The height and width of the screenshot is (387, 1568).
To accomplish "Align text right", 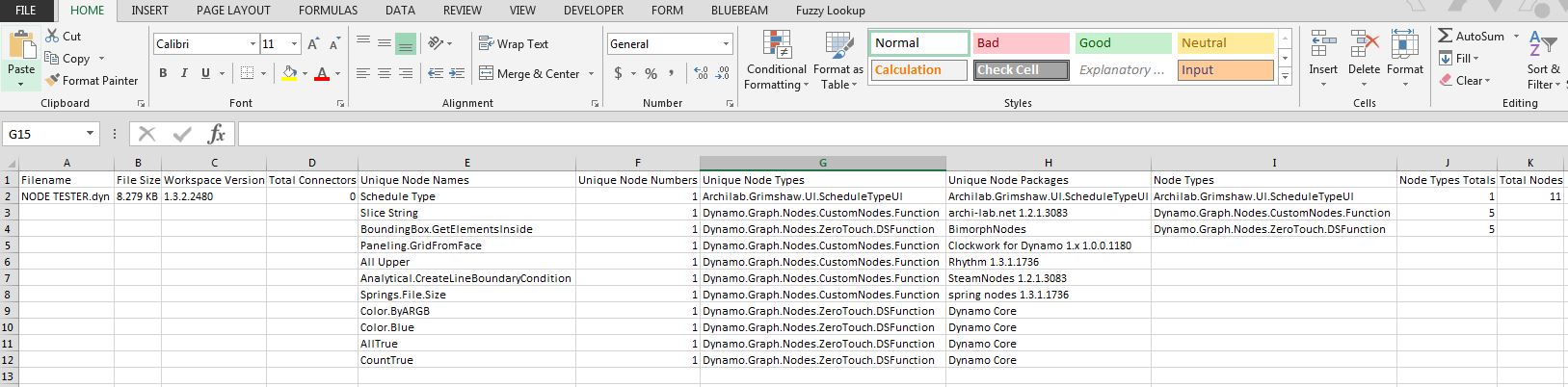I will 405,73.
